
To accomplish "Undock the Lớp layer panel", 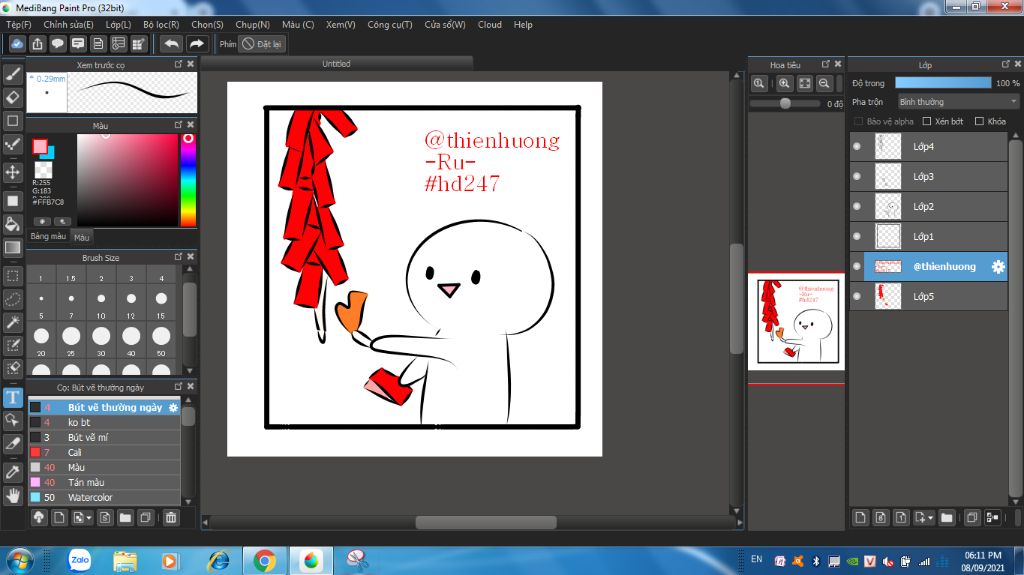I will pyautogui.click(x=1005, y=64).
